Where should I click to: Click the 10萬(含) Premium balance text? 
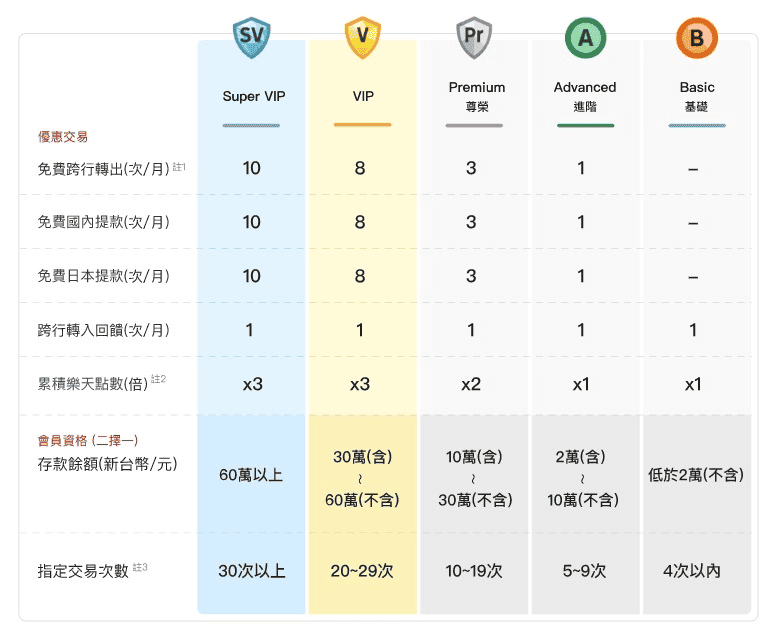(474, 457)
